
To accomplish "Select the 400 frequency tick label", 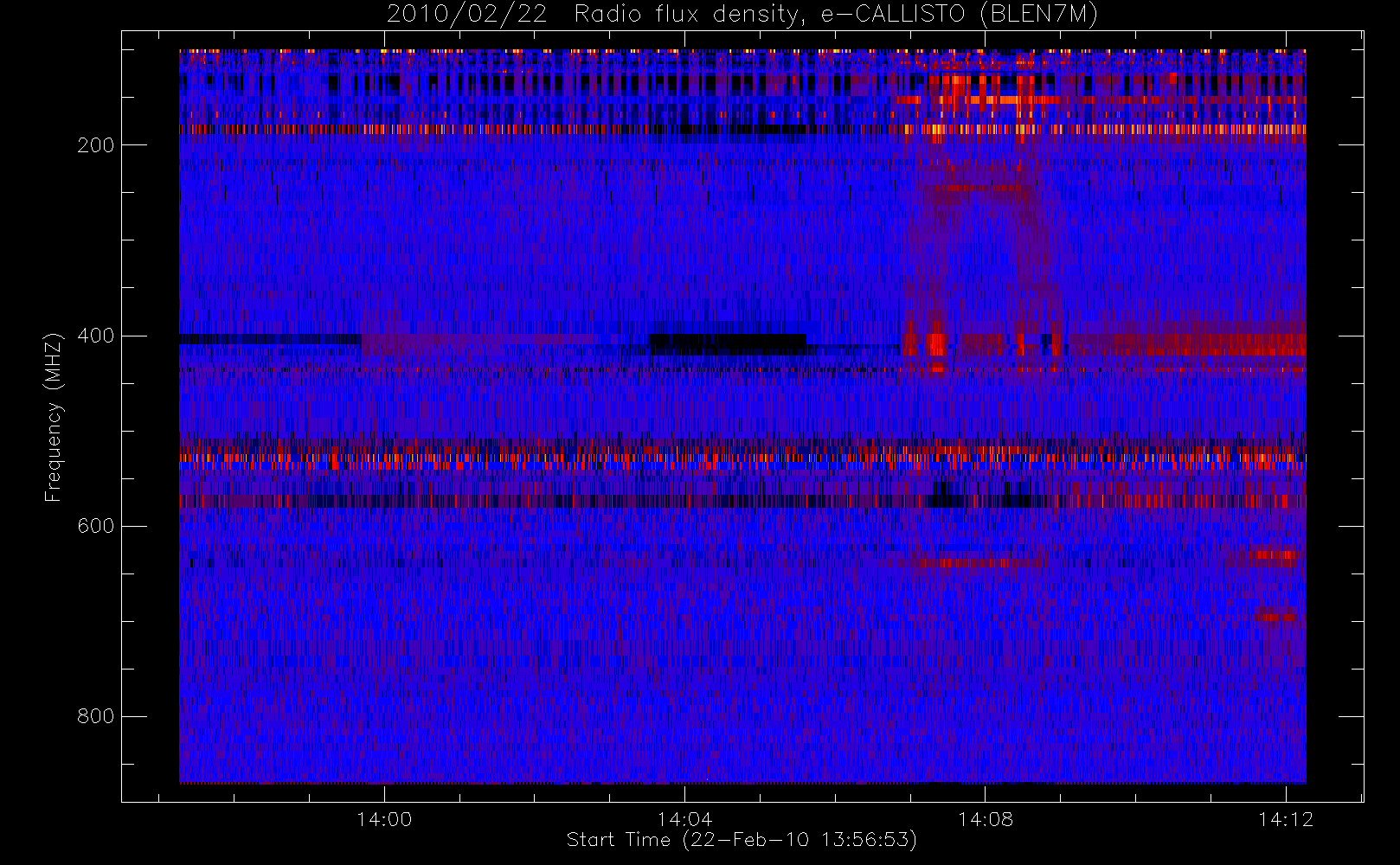I will (x=95, y=336).
